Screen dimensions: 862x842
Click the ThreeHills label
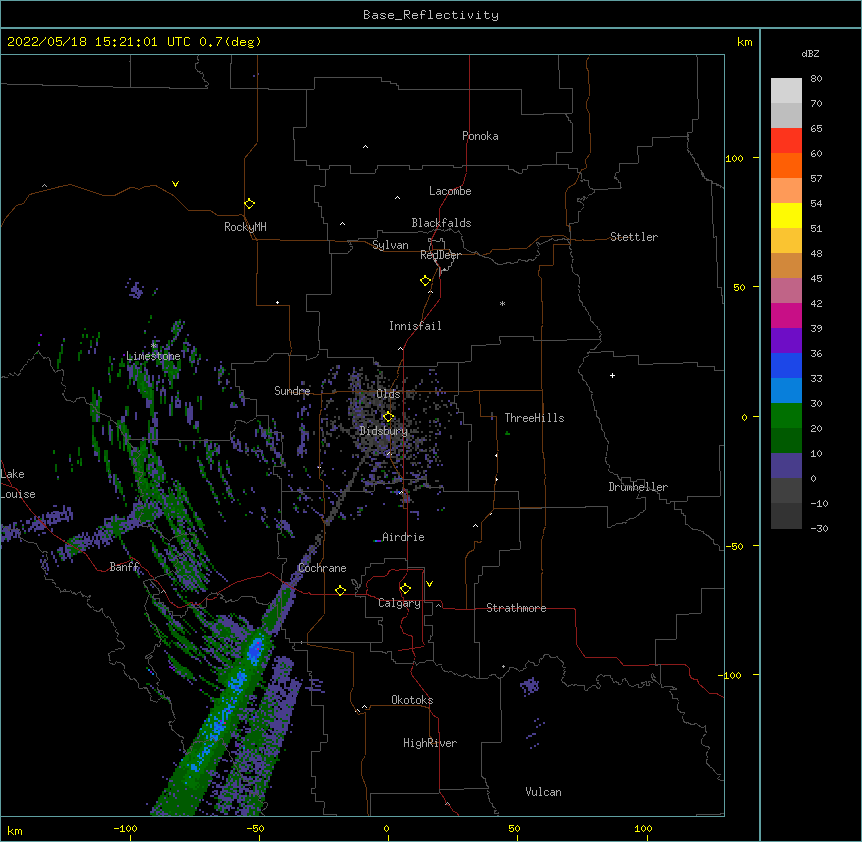point(534,418)
